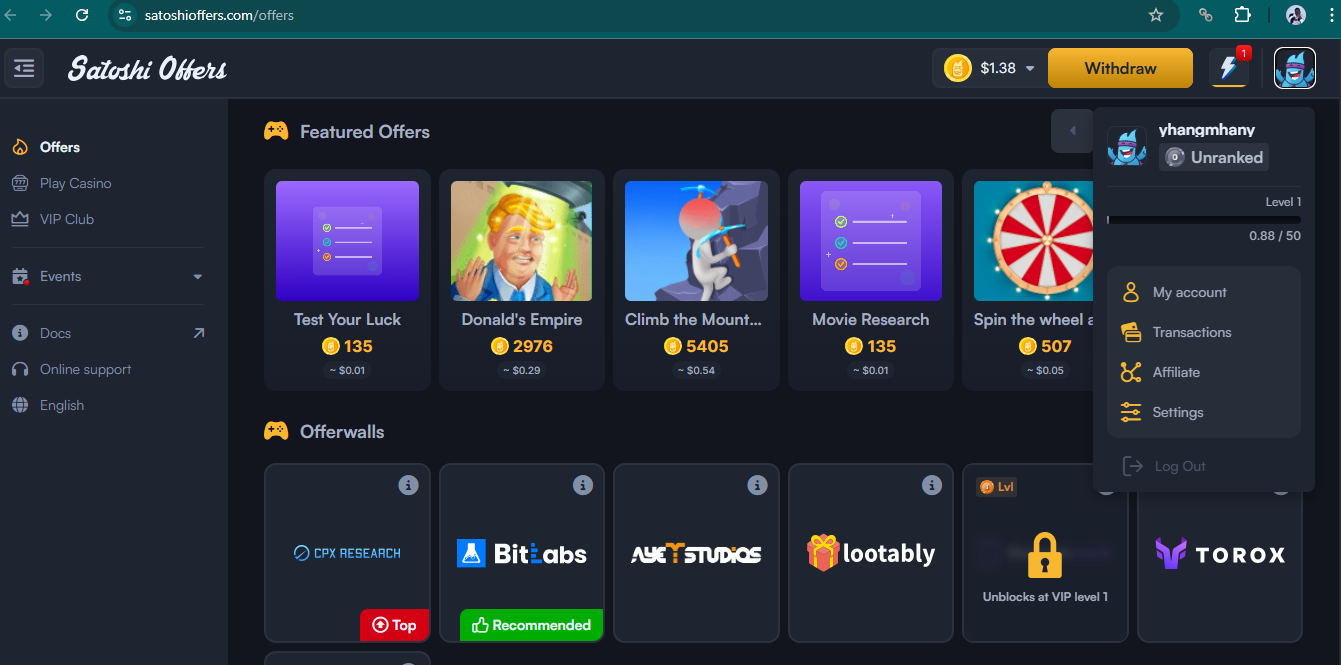Click the Docs info icon in sidebar
1341x665 pixels.
click(x=19, y=333)
